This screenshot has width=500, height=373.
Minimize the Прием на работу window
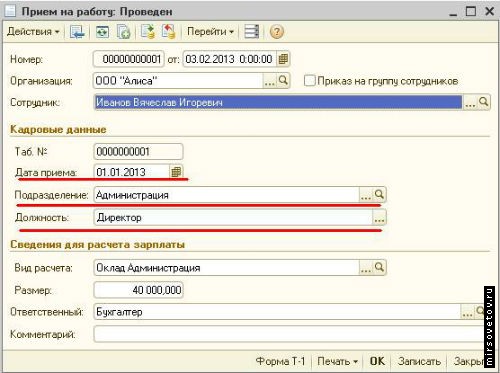click(453, 12)
